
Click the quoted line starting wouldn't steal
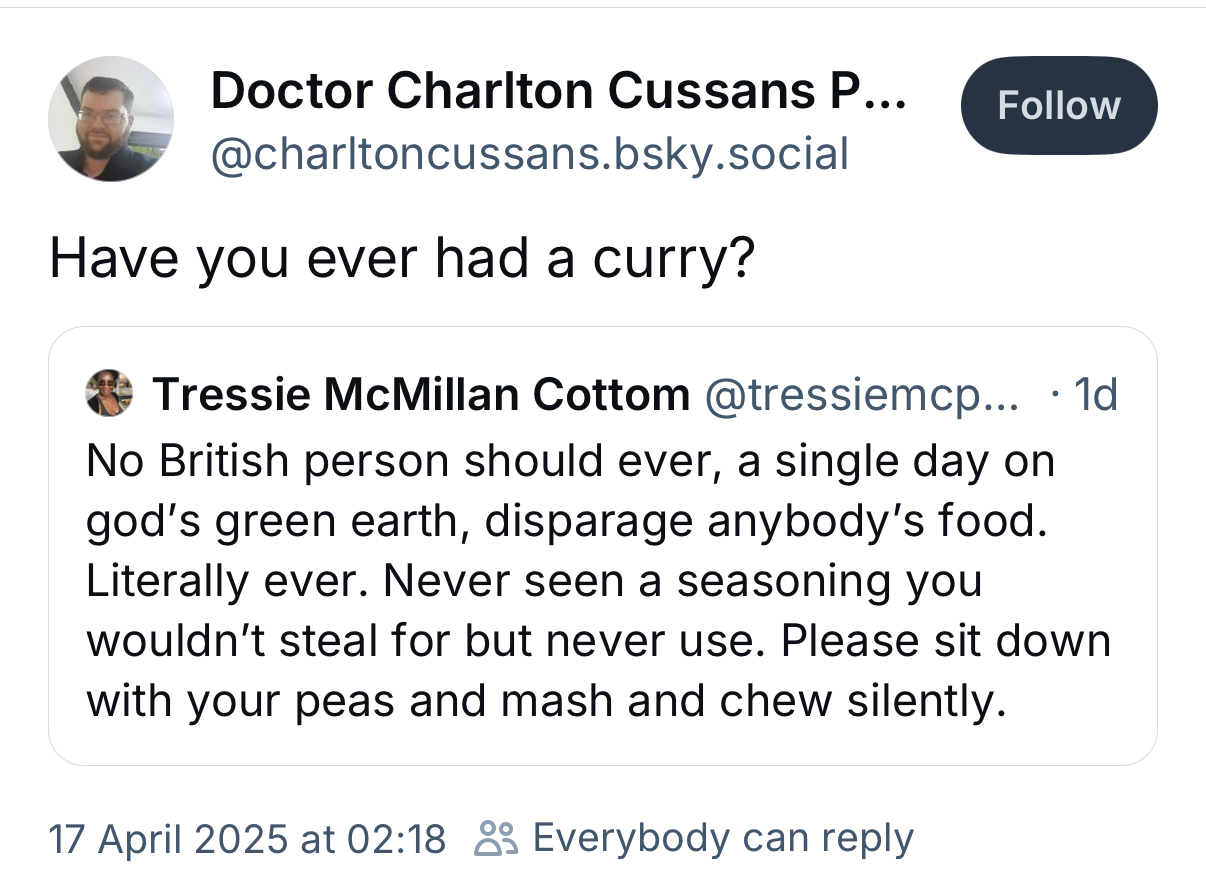coord(598,640)
